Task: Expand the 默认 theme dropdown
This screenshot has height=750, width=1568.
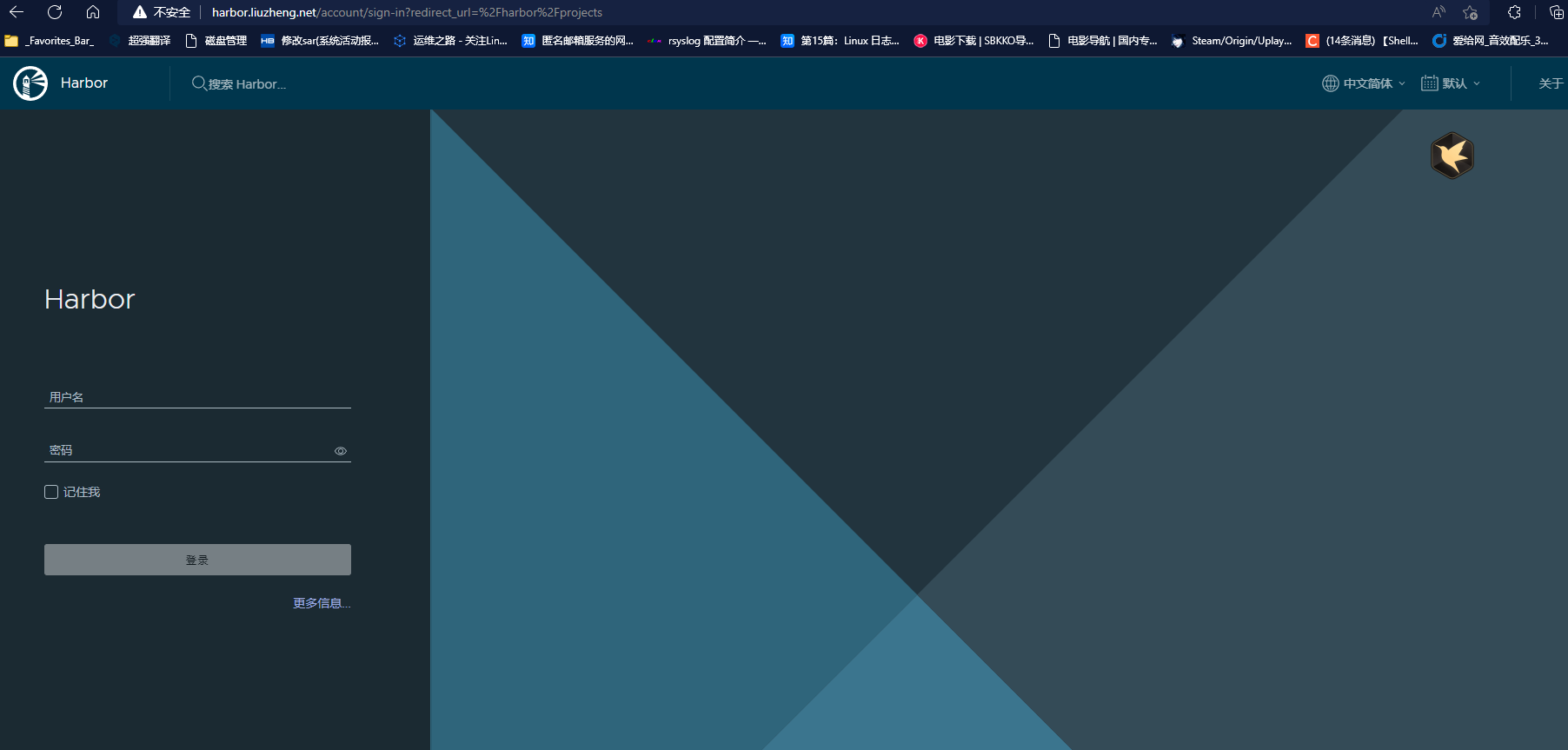Action: (x=1451, y=83)
